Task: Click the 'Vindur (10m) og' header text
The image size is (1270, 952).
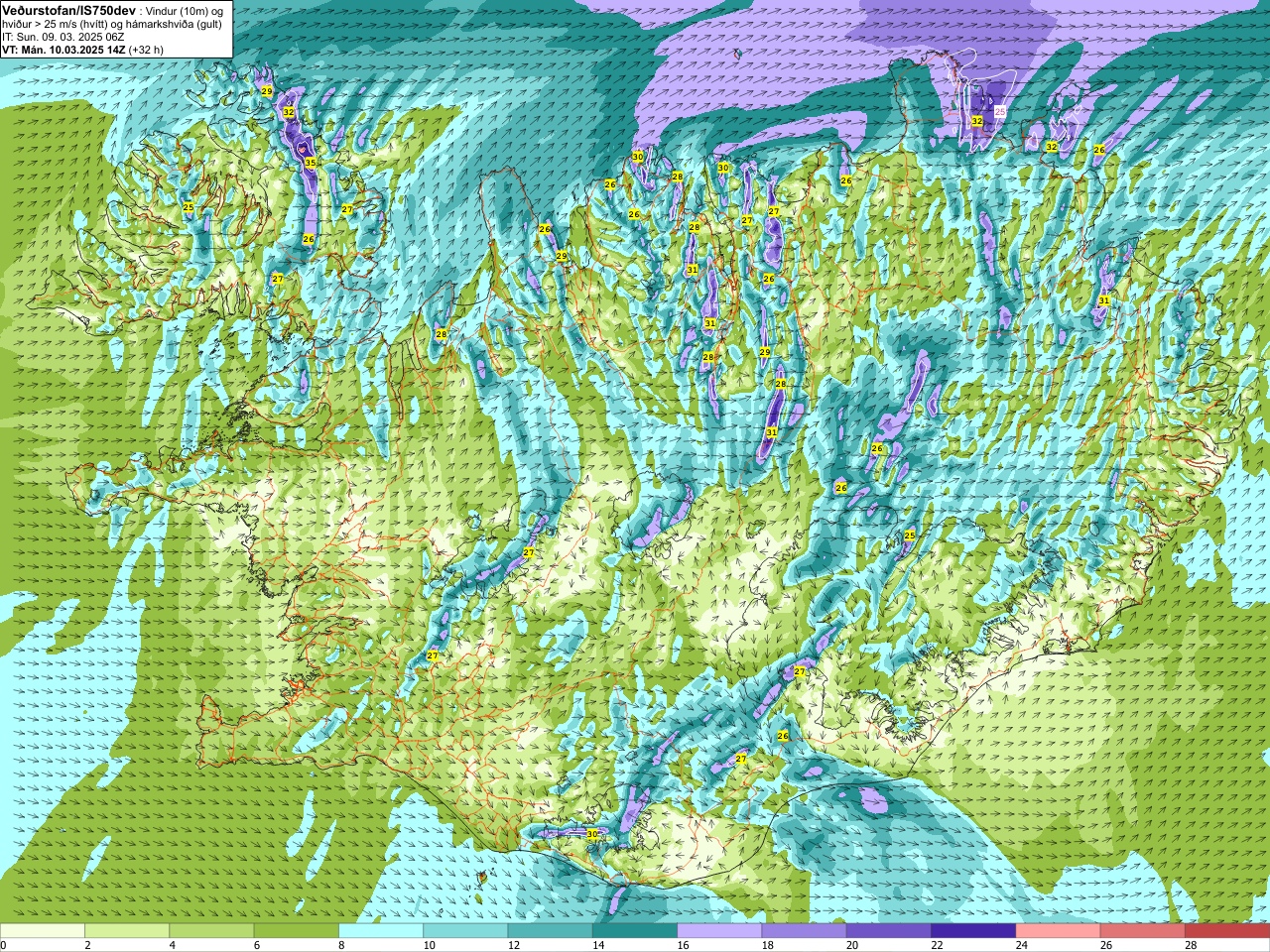Action: tap(184, 10)
